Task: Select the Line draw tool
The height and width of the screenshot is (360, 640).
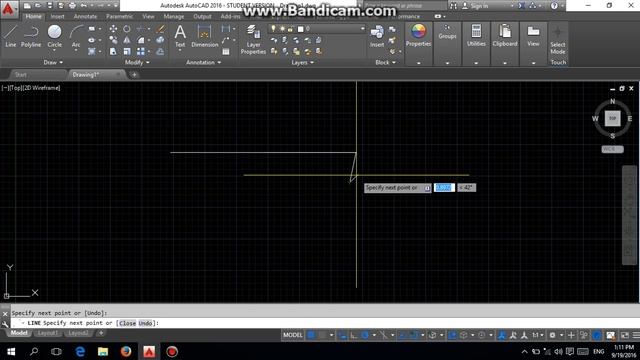Action: [11, 36]
